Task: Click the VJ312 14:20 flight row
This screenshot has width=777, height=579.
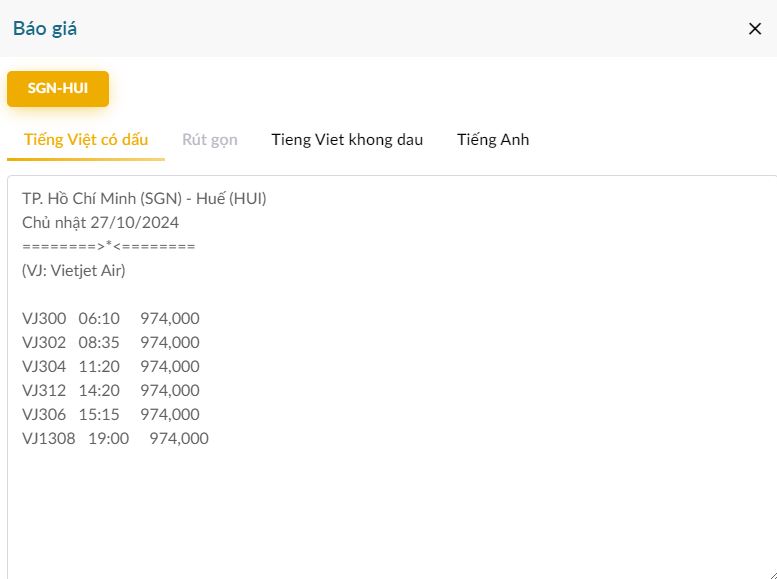Action: tap(111, 390)
